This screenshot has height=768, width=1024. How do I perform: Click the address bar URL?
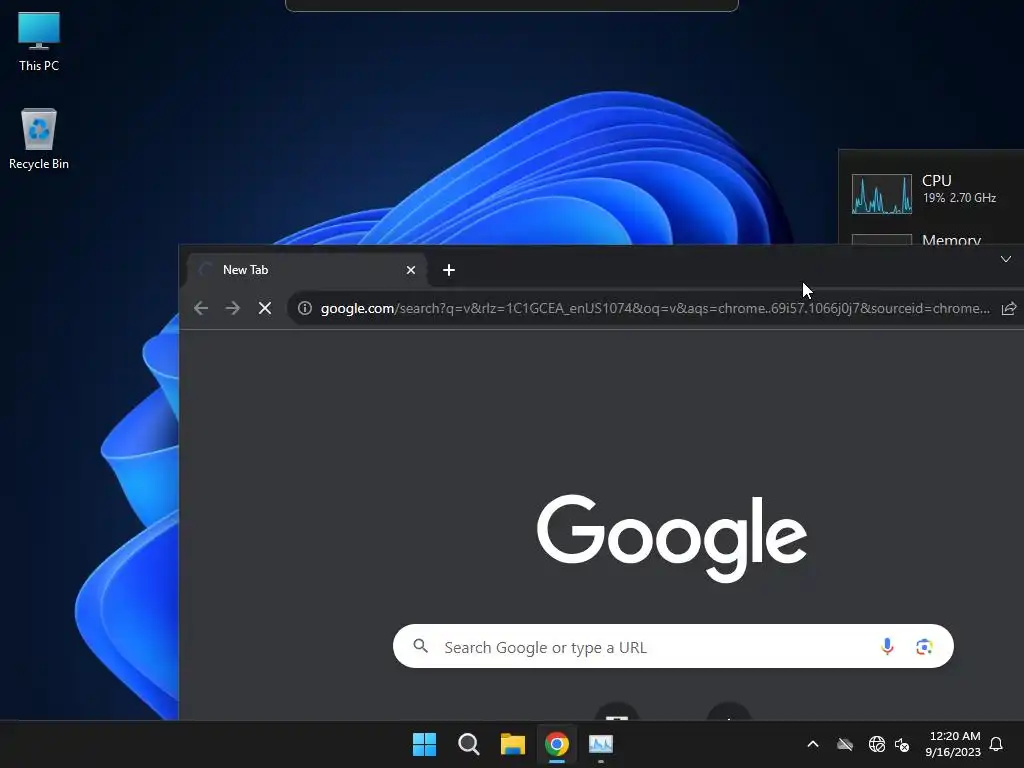[x=655, y=308]
